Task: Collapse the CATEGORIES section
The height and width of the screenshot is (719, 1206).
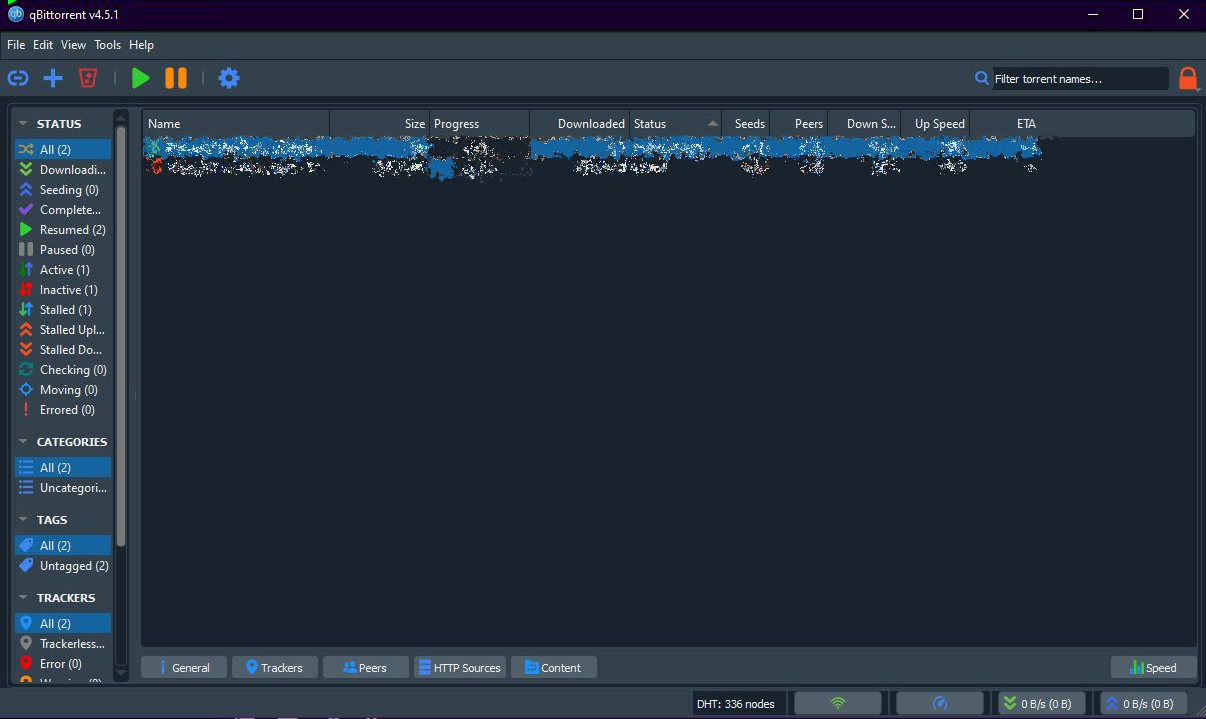Action: [x=24, y=441]
